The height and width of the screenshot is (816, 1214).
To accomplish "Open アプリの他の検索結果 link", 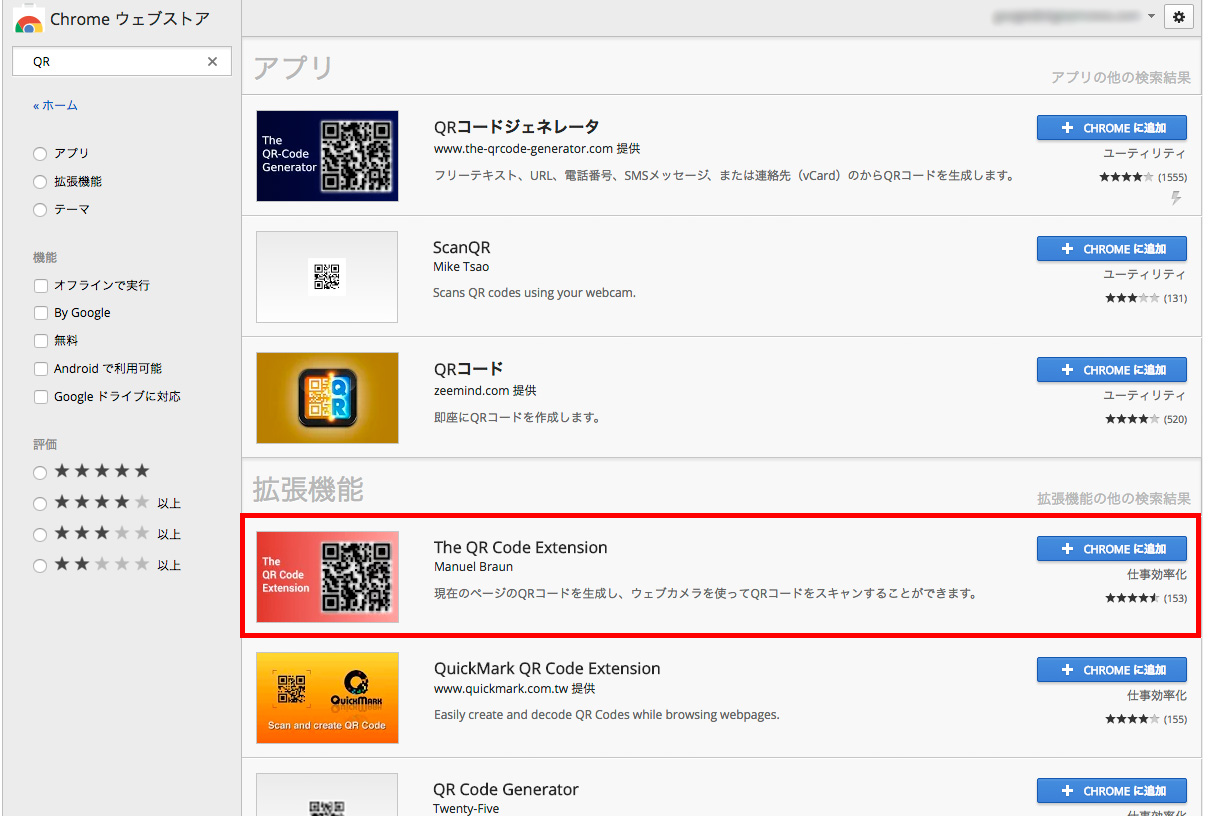I will click(1120, 78).
